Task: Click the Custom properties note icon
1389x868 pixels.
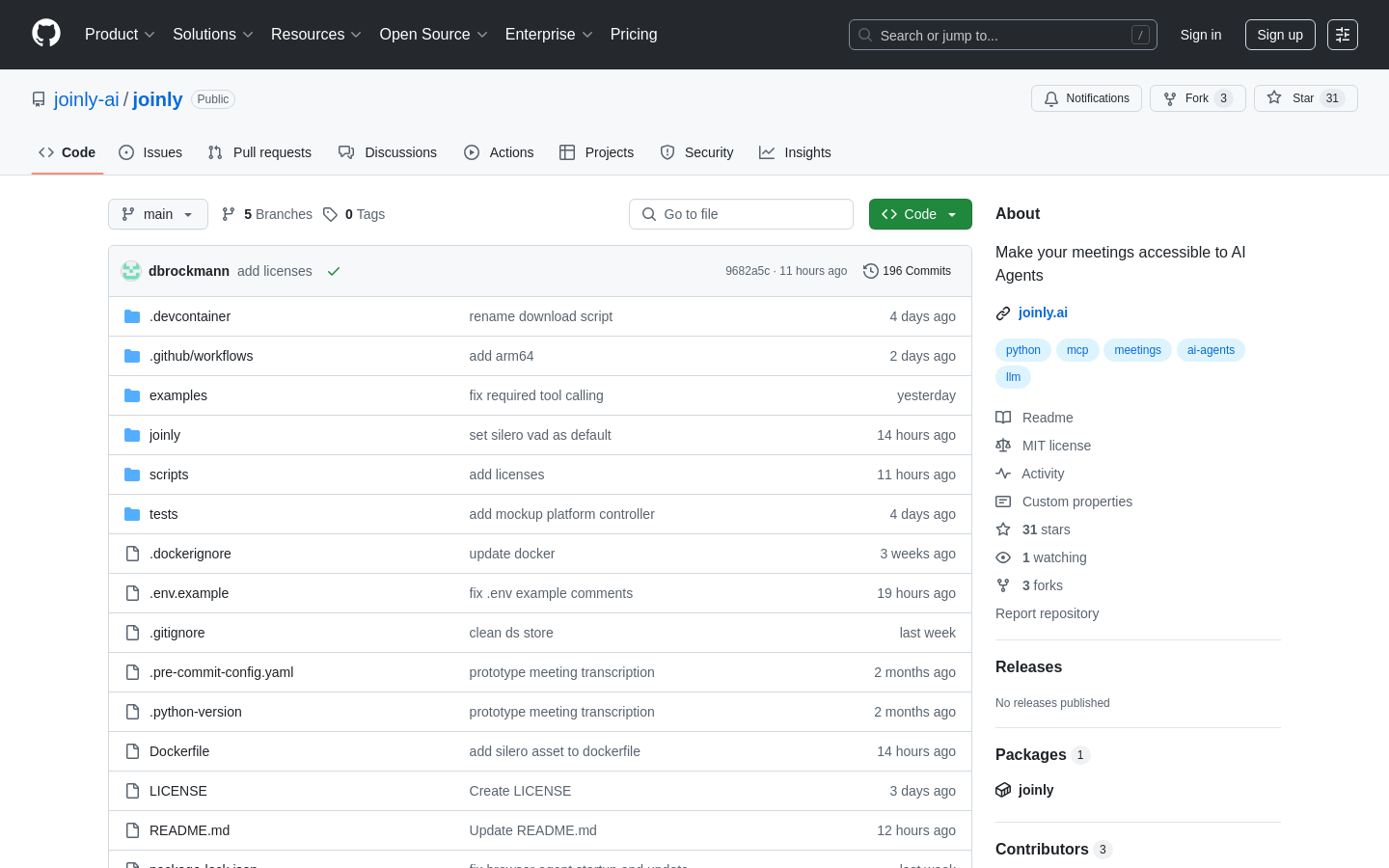Action: click(x=1003, y=502)
